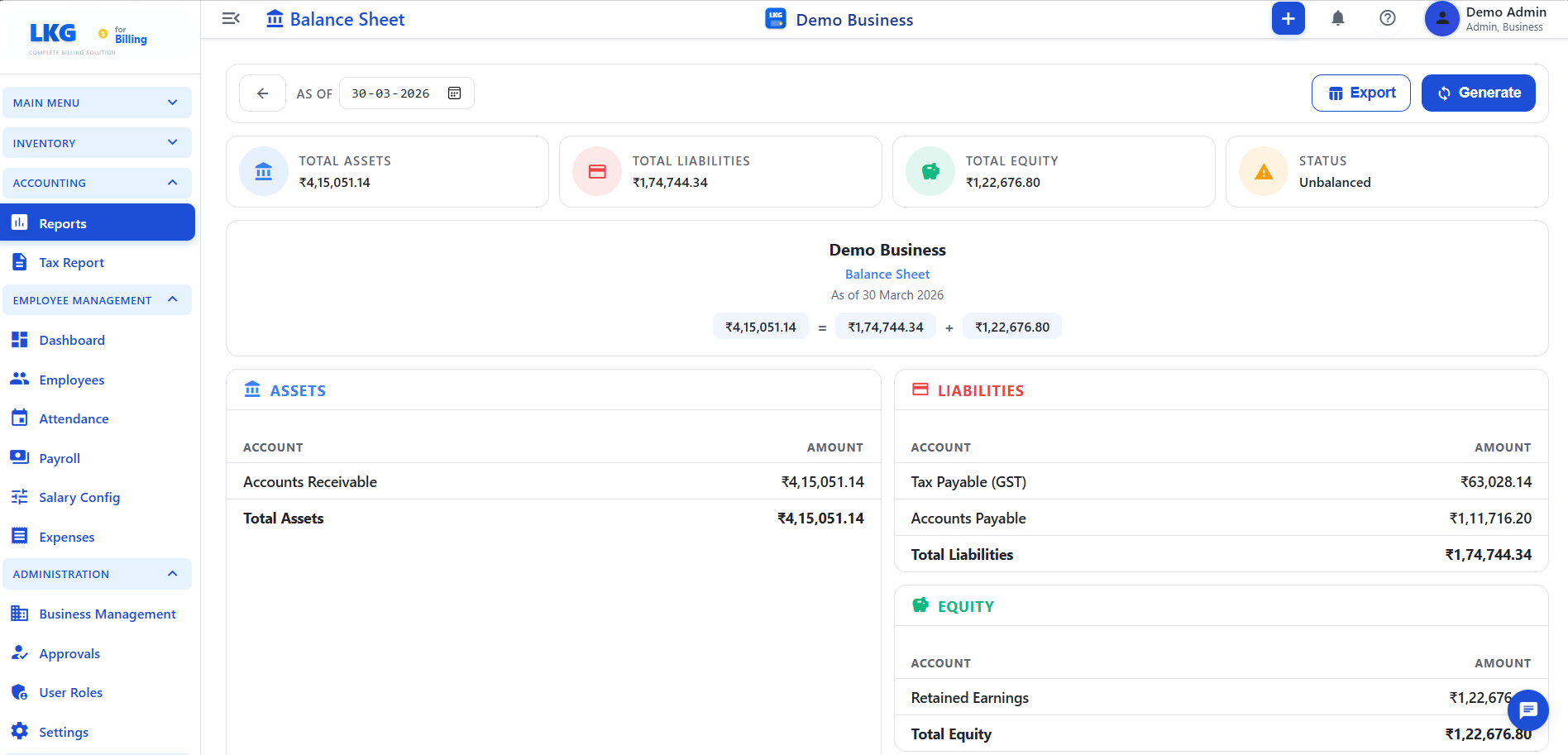This screenshot has width=1568, height=755.
Task: Click the Settings gear icon
Action: [x=20, y=731]
